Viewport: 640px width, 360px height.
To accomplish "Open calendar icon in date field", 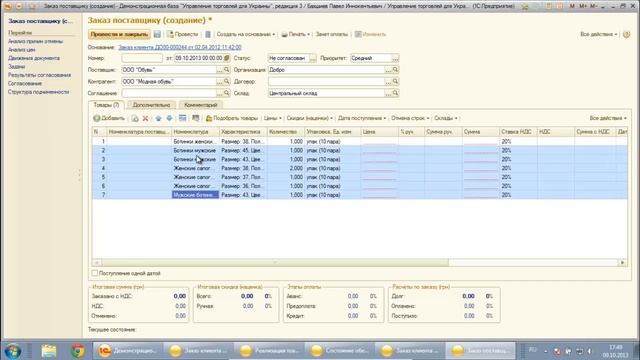I will (x=227, y=58).
